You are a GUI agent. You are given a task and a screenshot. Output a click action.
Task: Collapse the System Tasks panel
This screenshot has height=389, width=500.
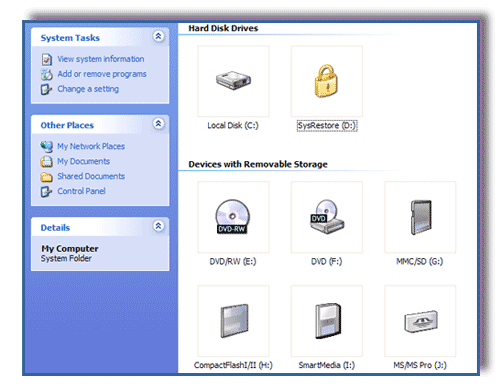point(158,36)
